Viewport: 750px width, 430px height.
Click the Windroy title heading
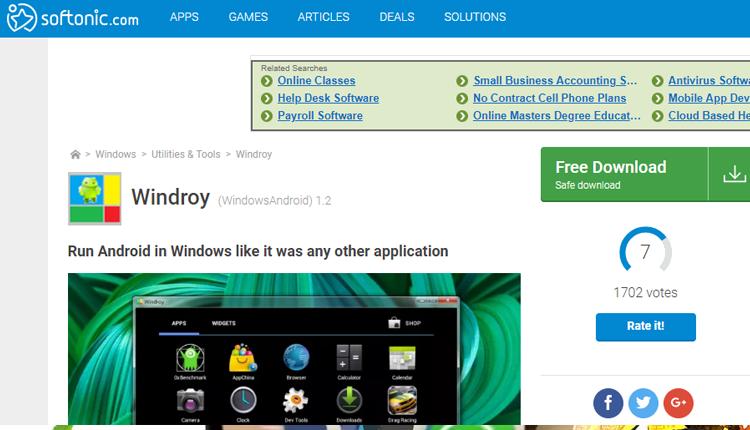coord(171,198)
